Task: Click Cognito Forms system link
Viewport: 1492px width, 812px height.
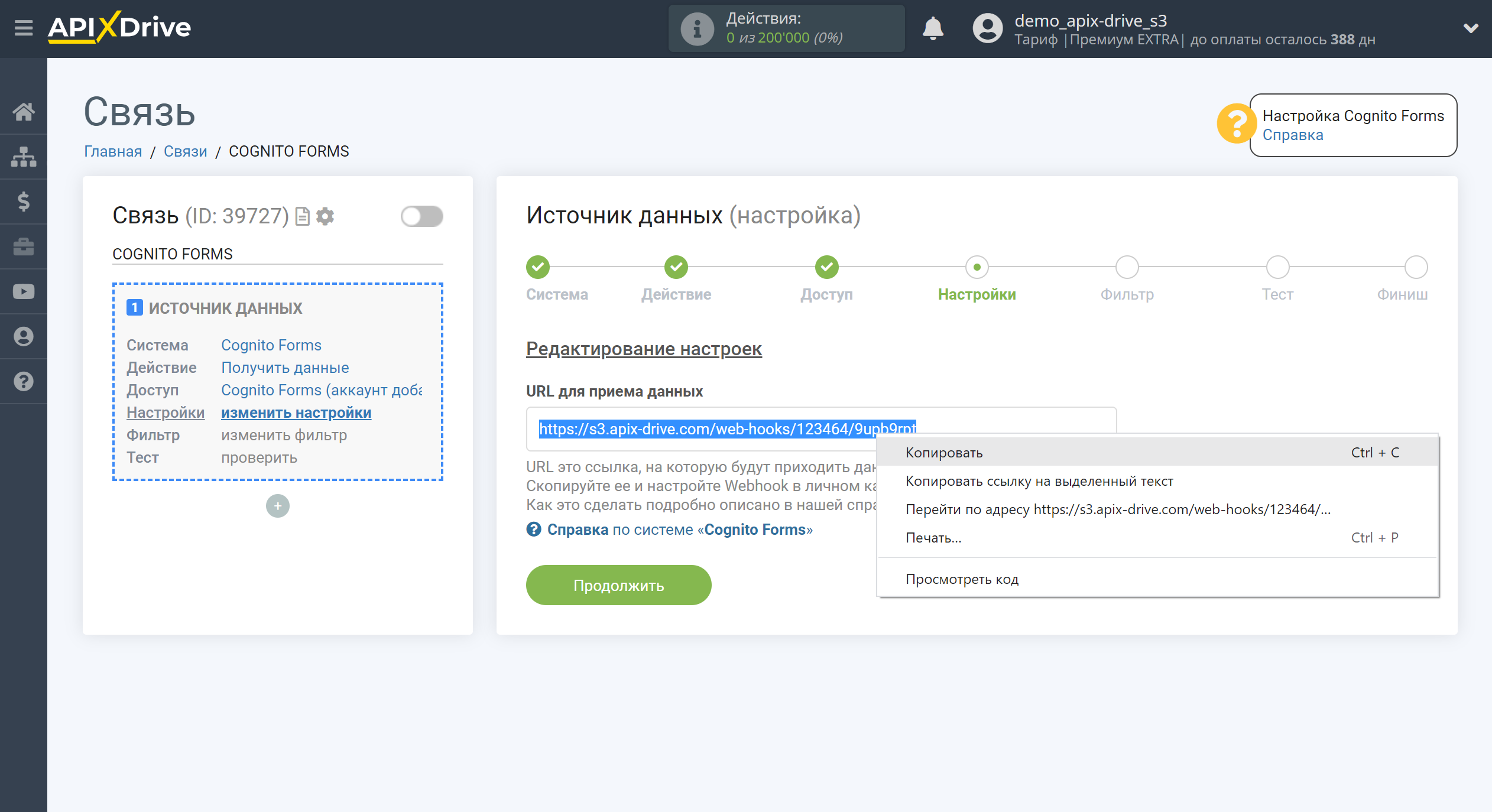Action: coord(271,345)
